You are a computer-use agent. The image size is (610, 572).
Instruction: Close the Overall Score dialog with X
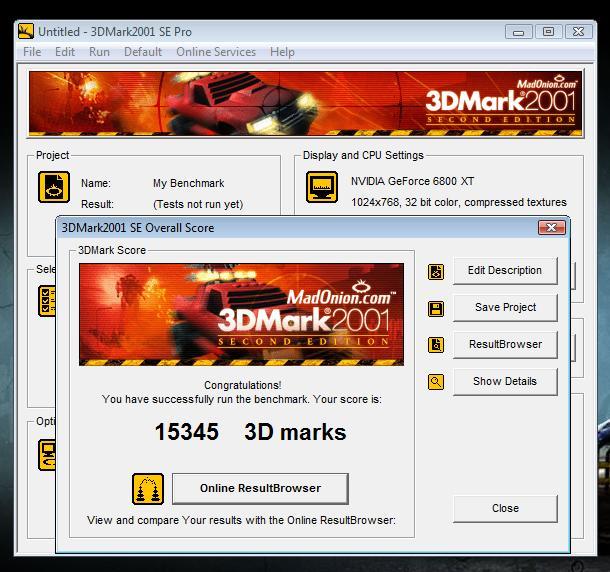(552, 228)
